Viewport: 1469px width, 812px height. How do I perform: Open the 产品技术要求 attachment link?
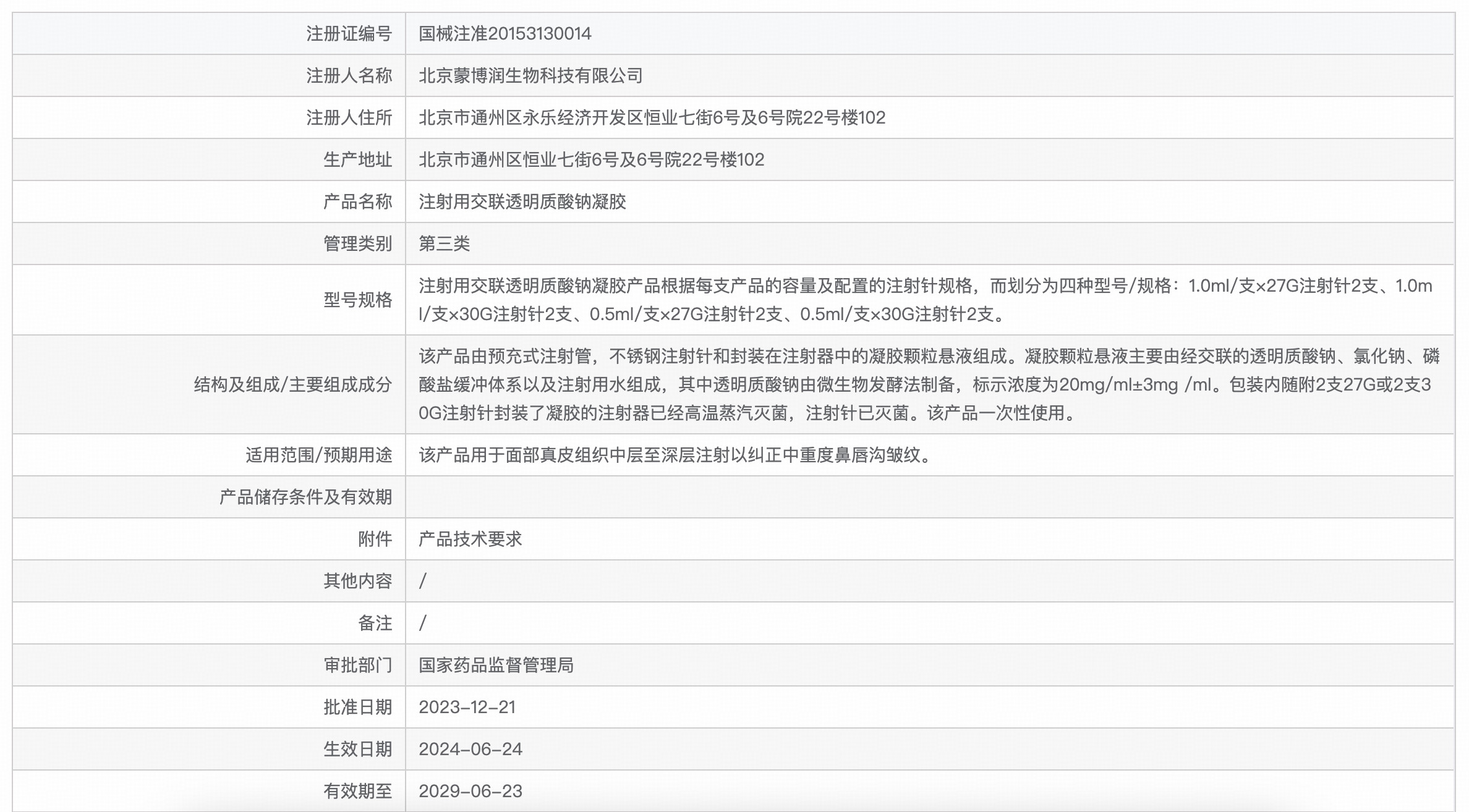tap(470, 539)
